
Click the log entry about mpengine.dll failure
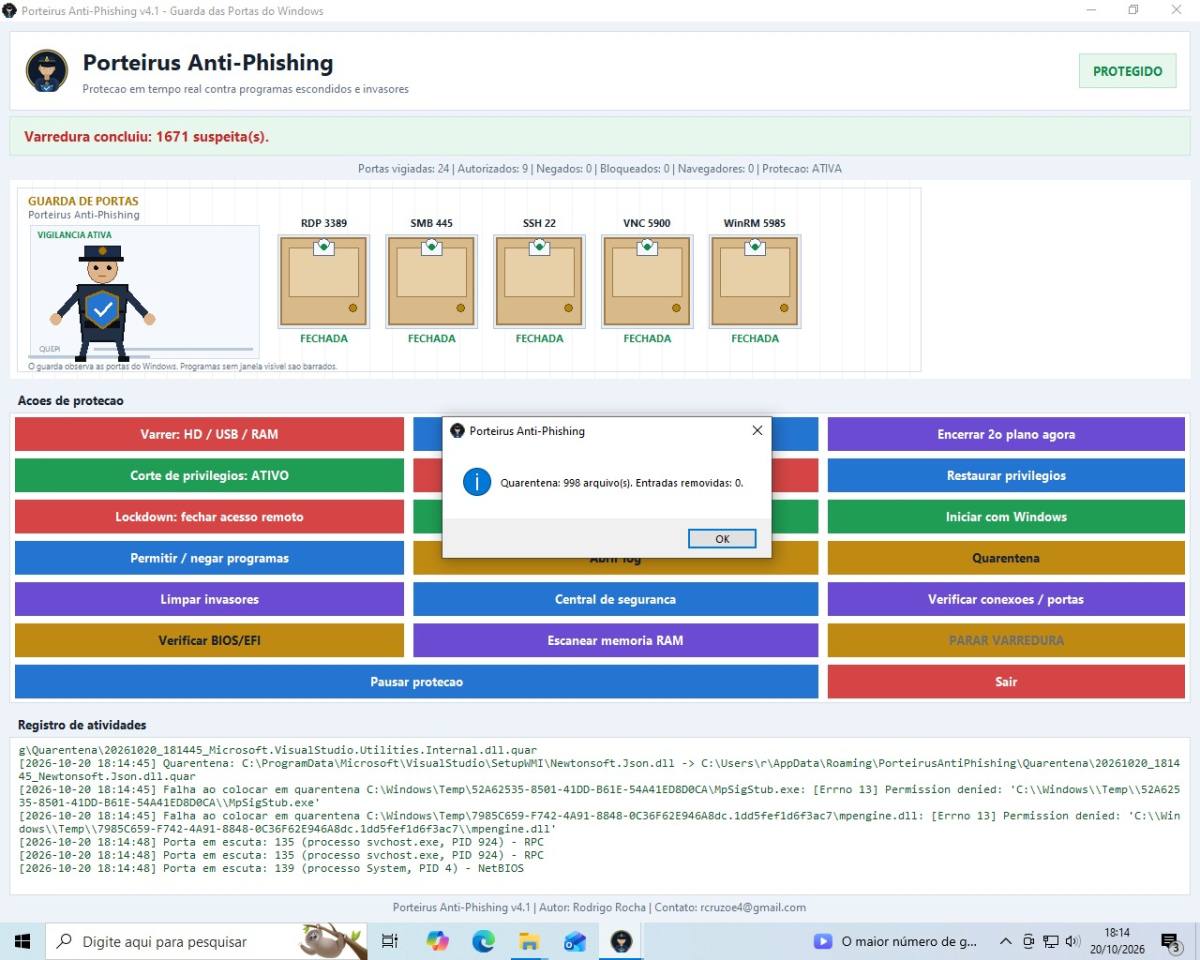tap(600, 822)
